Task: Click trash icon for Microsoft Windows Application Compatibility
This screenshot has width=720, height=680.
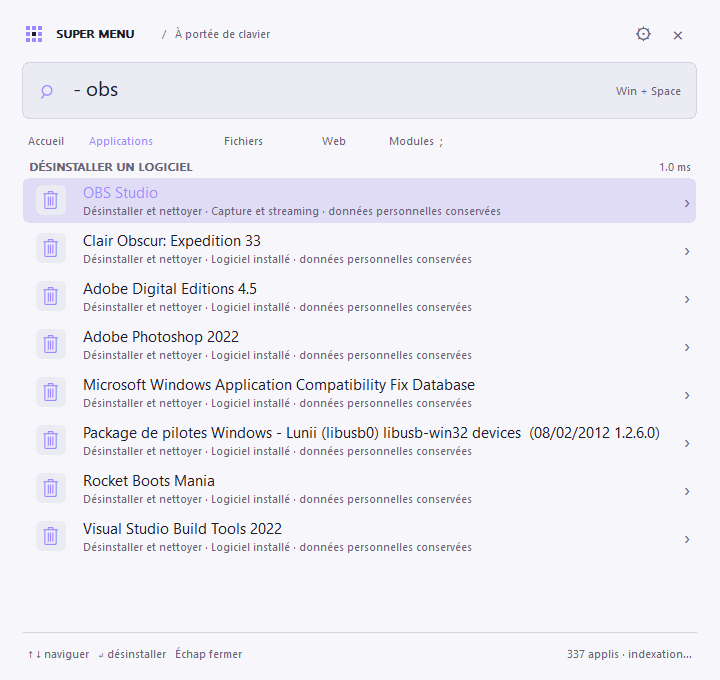Action: point(51,392)
